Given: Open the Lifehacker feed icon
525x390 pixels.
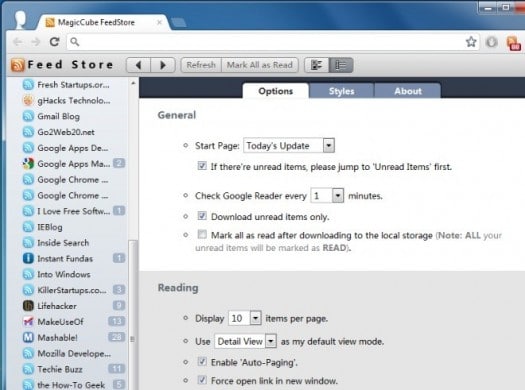Looking at the screenshot, I should pos(28,306).
